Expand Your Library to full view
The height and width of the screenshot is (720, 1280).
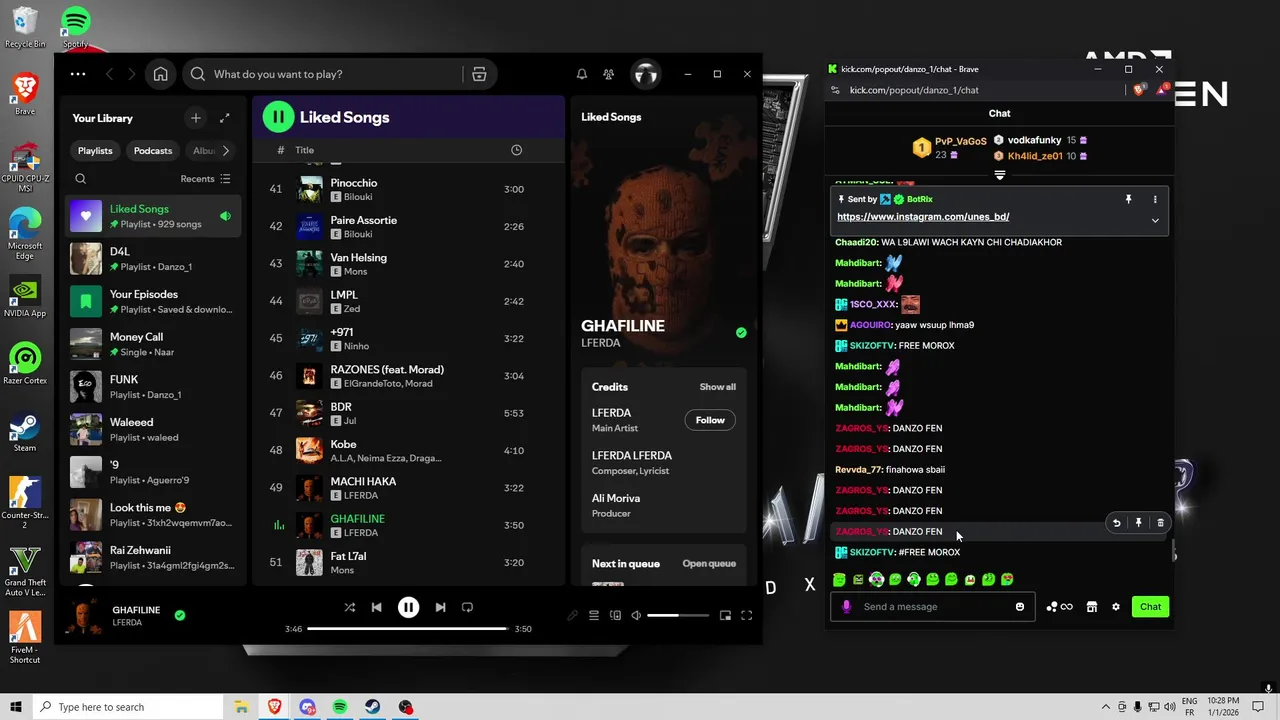click(x=225, y=118)
